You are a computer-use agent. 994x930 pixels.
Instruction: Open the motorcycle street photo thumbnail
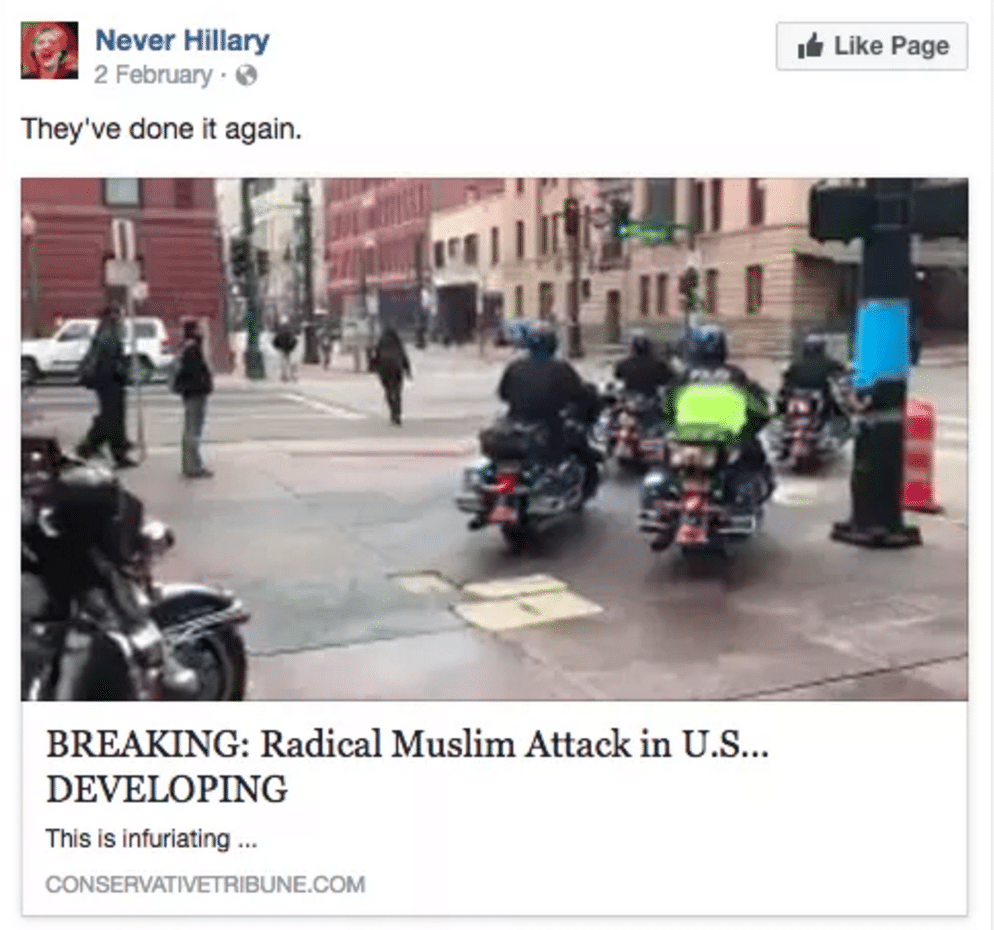pyautogui.click(x=494, y=439)
